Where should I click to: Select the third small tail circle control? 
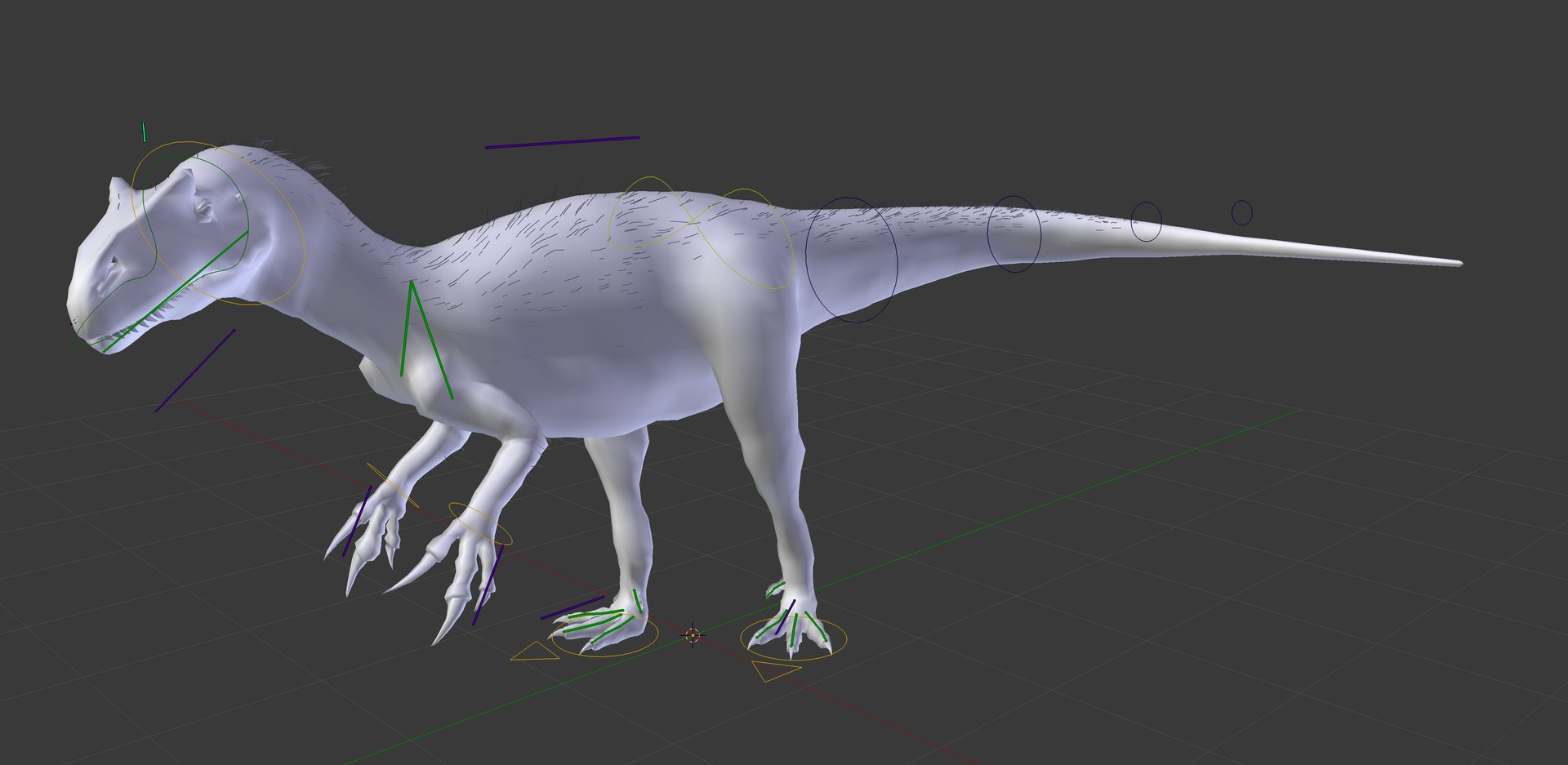pyautogui.click(x=1146, y=221)
